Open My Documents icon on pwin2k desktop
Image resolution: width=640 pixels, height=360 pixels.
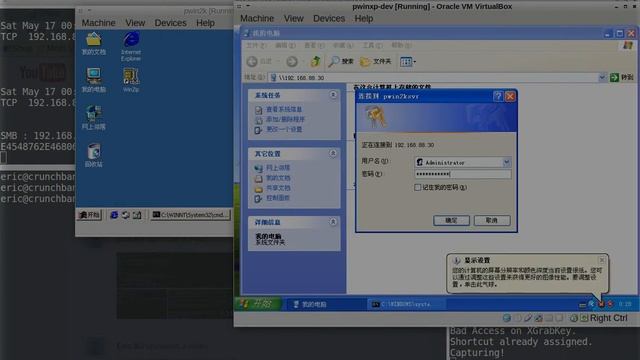[93, 44]
